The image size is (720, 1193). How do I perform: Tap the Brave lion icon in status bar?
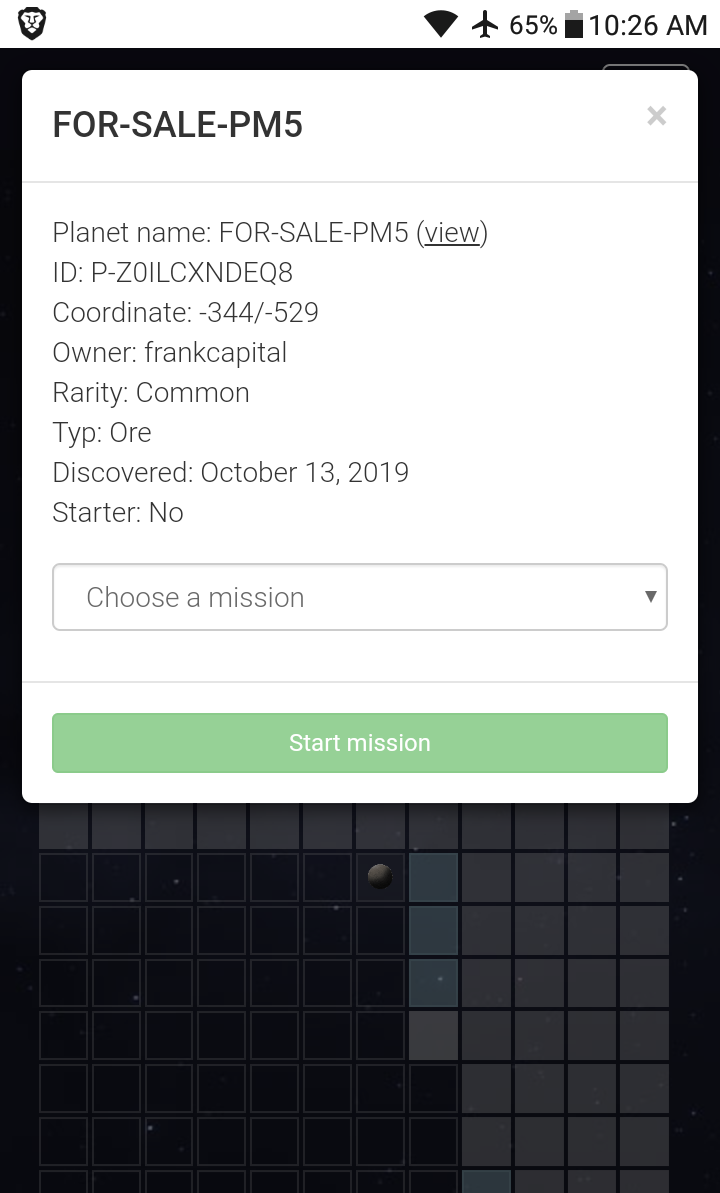[32, 24]
